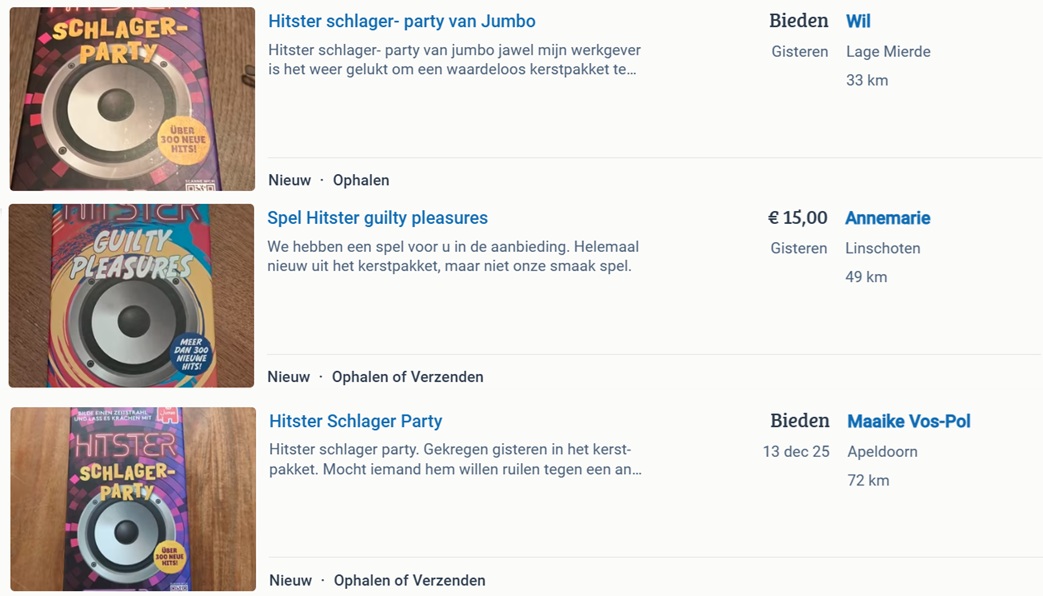Screen dimensions: 1043x596
Task: Click the "Linschoten" location label
Action: point(882,248)
